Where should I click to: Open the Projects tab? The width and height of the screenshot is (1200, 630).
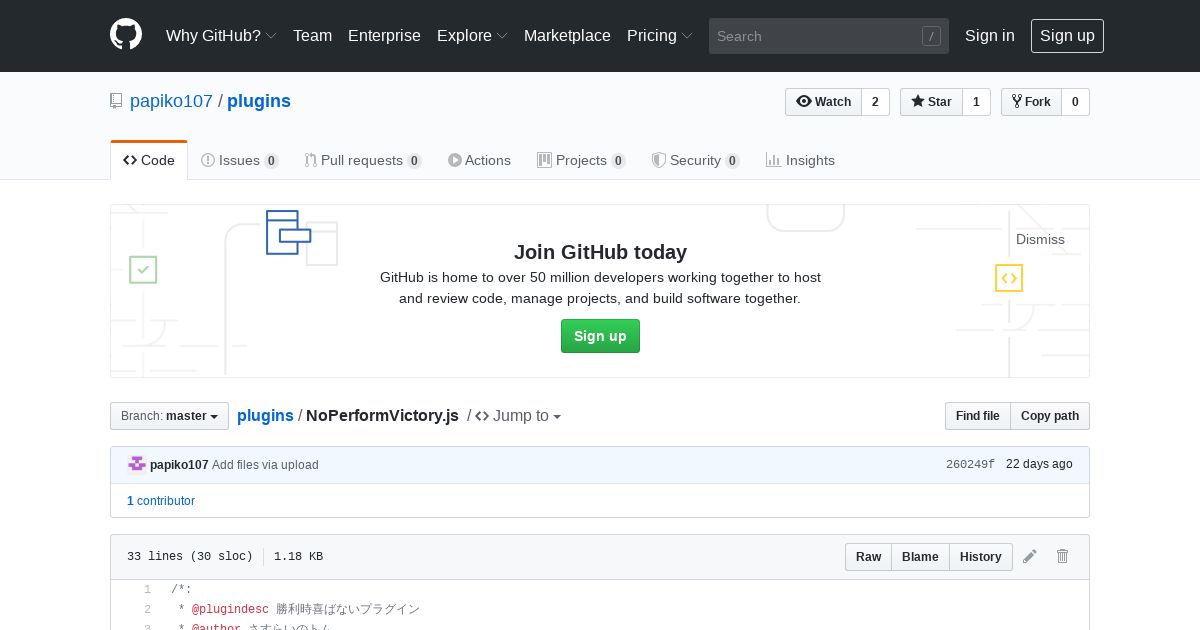coord(581,160)
